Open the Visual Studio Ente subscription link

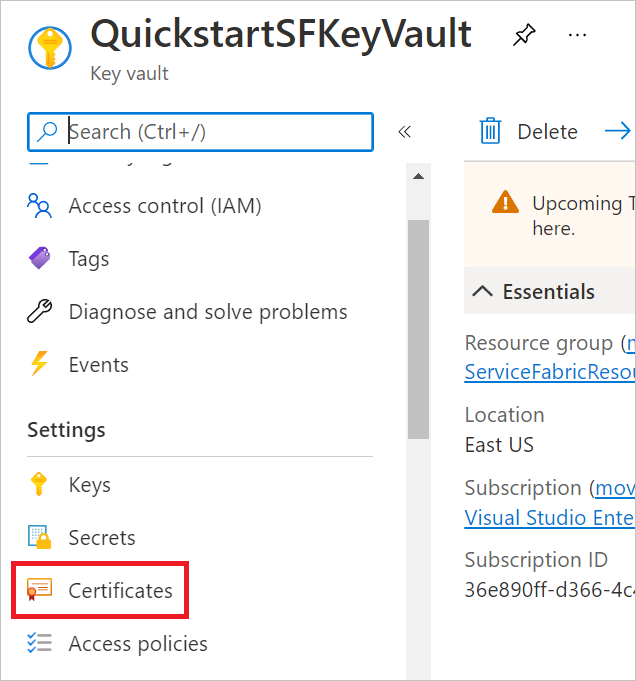click(x=550, y=518)
